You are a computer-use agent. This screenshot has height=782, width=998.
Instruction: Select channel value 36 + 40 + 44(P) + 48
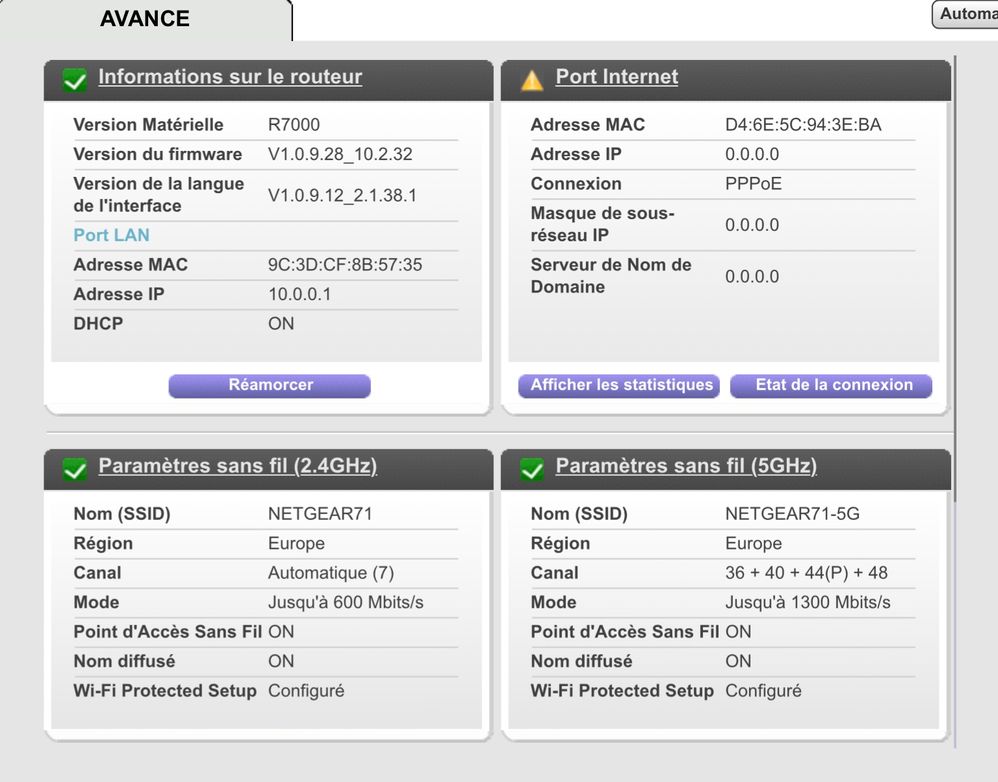pyautogui.click(x=806, y=573)
